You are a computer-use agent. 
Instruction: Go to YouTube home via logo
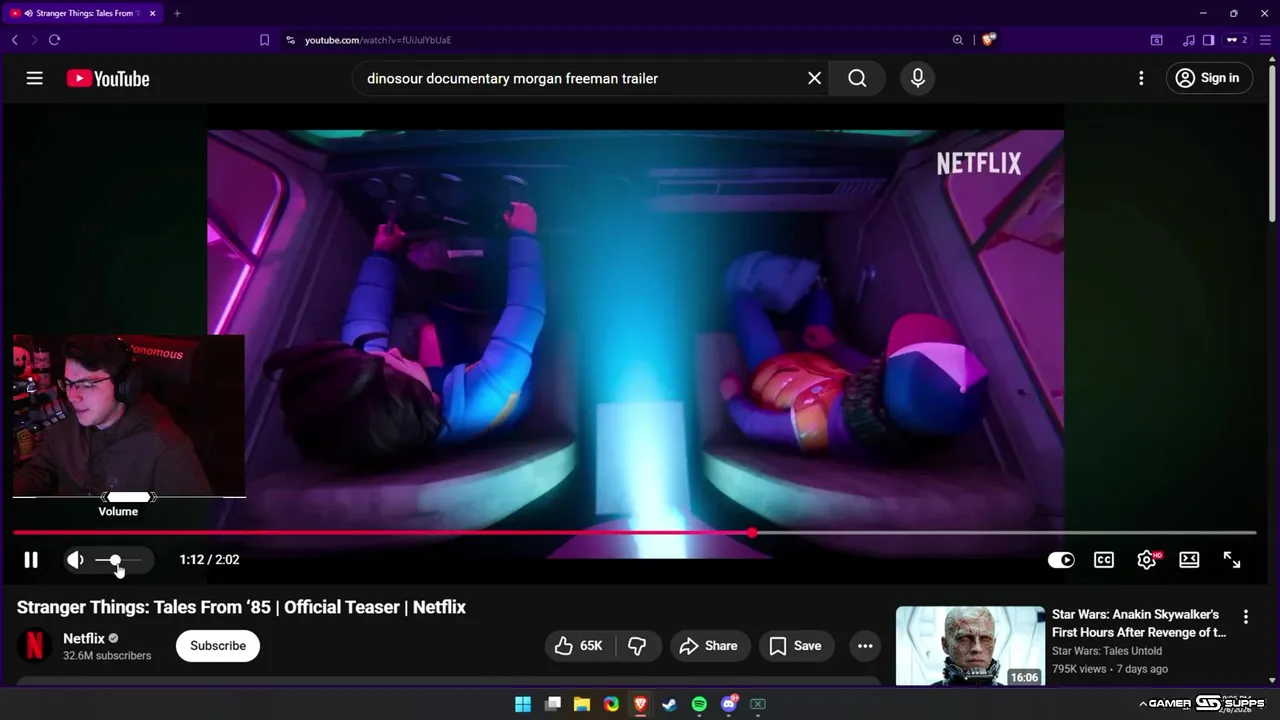coord(108,78)
